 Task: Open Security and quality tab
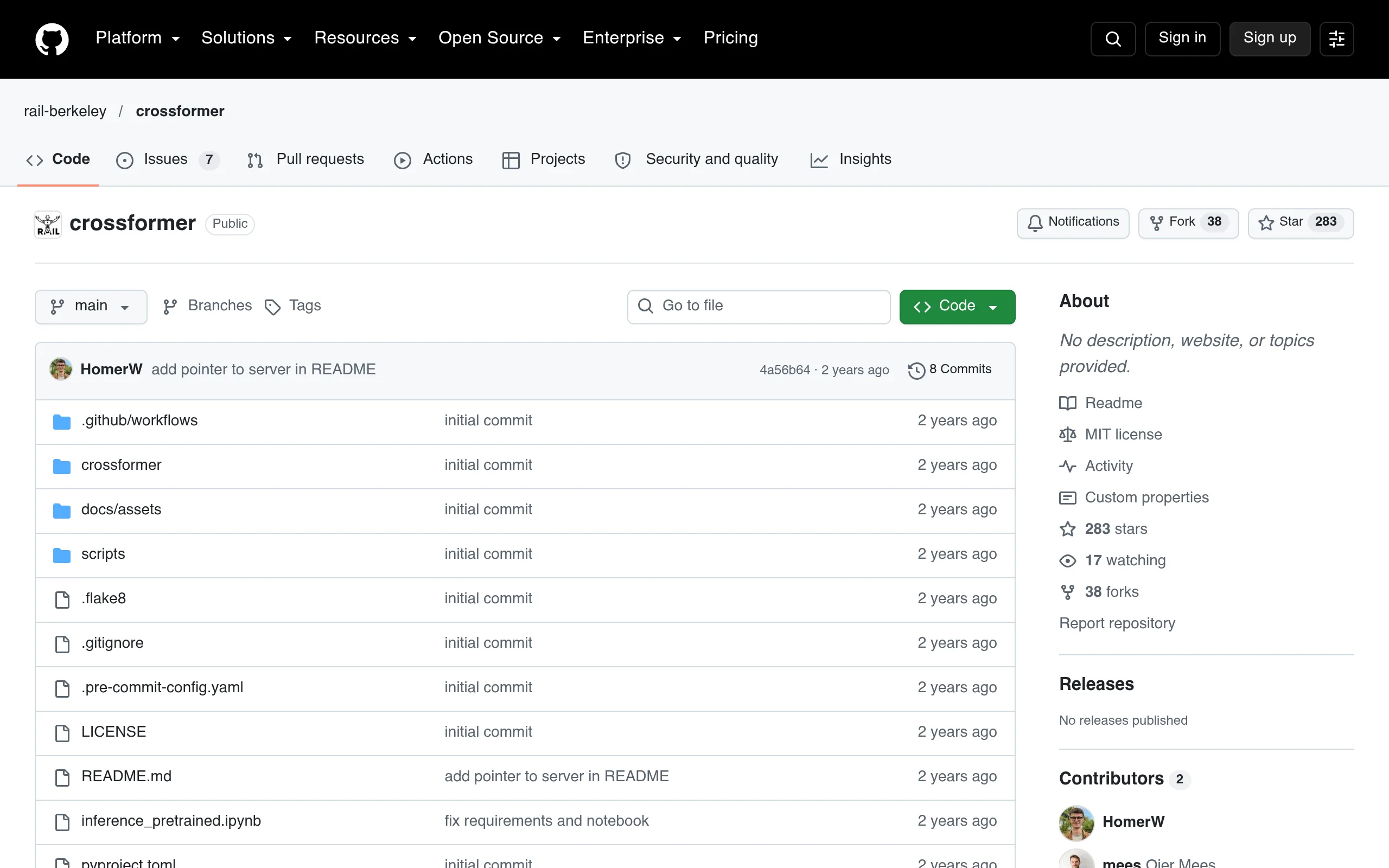tap(696, 159)
